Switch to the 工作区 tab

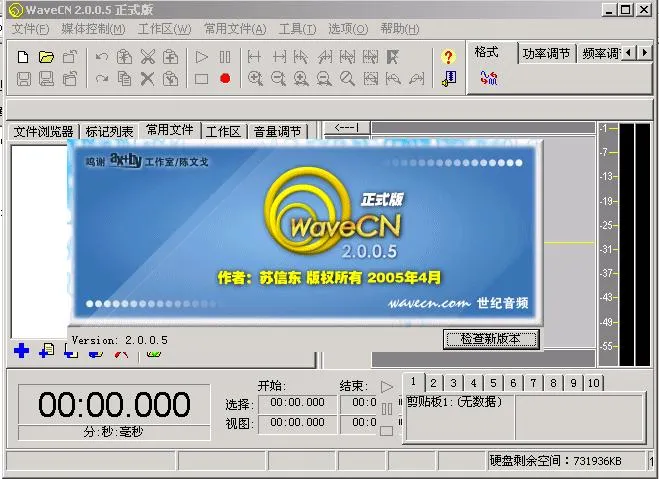point(223,132)
